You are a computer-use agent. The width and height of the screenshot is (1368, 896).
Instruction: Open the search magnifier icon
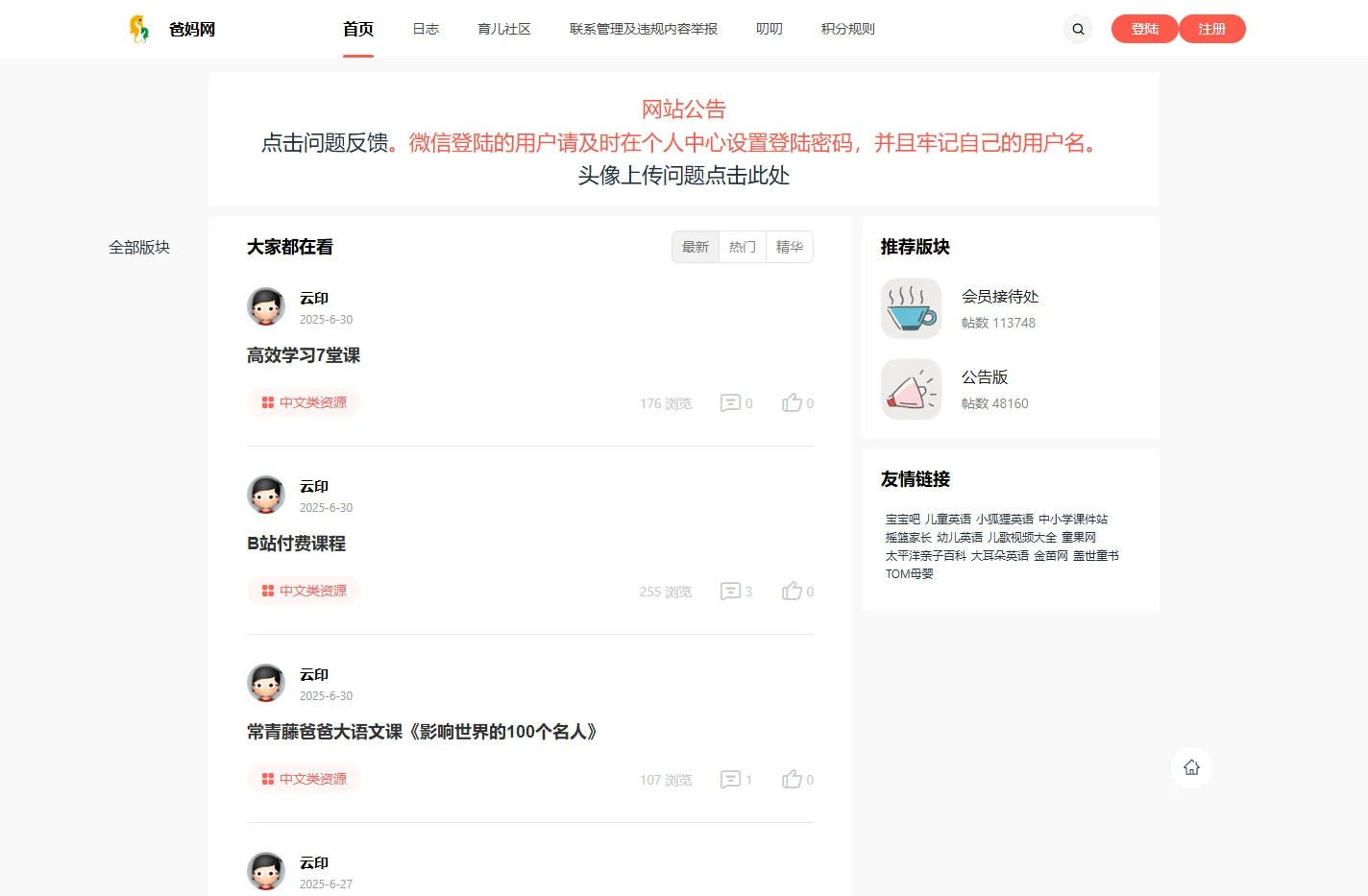(1078, 29)
